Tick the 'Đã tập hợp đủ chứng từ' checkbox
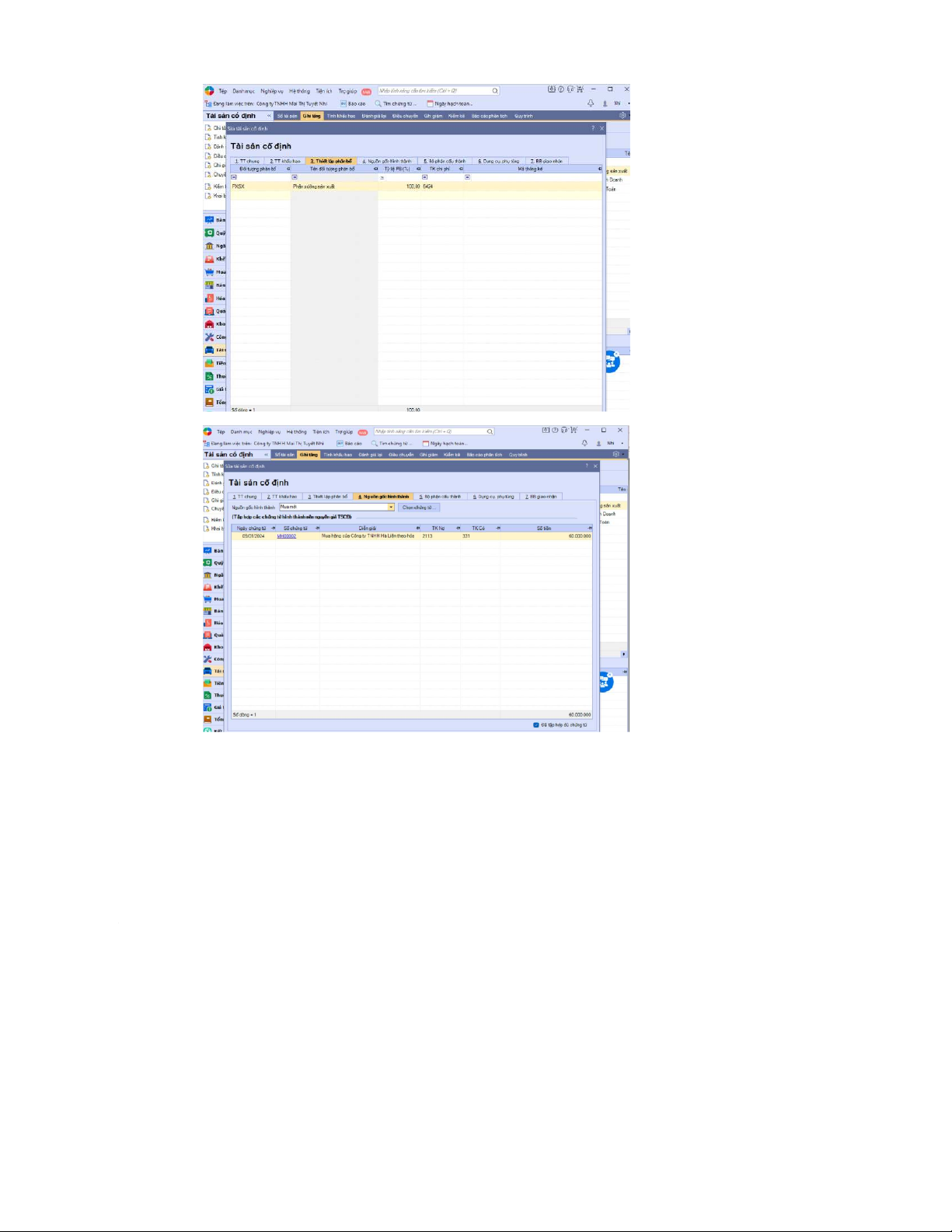 point(536,724)
